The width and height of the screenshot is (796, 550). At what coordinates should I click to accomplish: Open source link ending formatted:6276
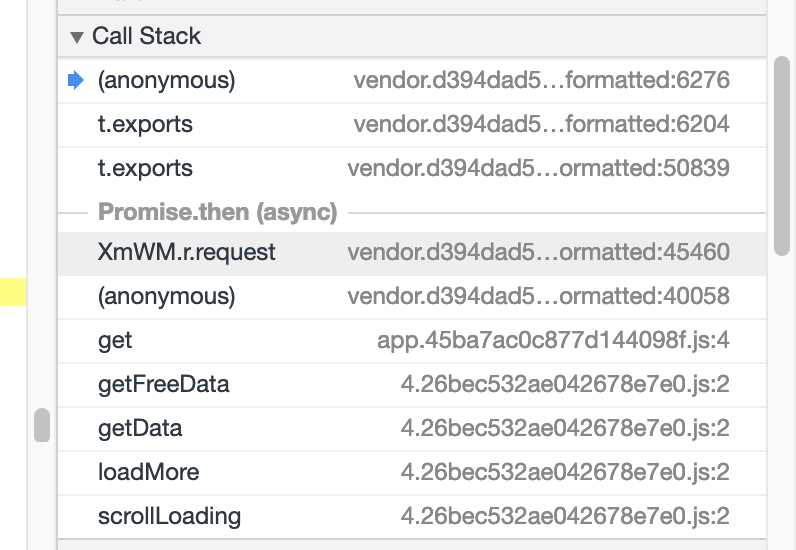(541, 81)
